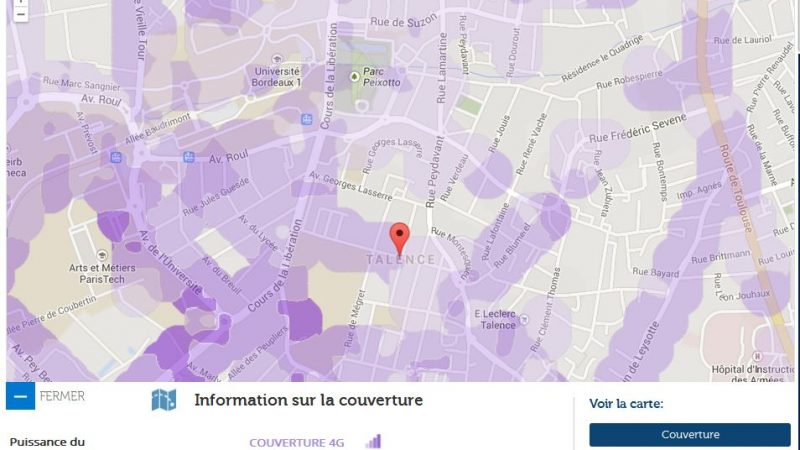Click the E.Leclerc Talence shop marker
800x450 pixels.
(523, 319)
